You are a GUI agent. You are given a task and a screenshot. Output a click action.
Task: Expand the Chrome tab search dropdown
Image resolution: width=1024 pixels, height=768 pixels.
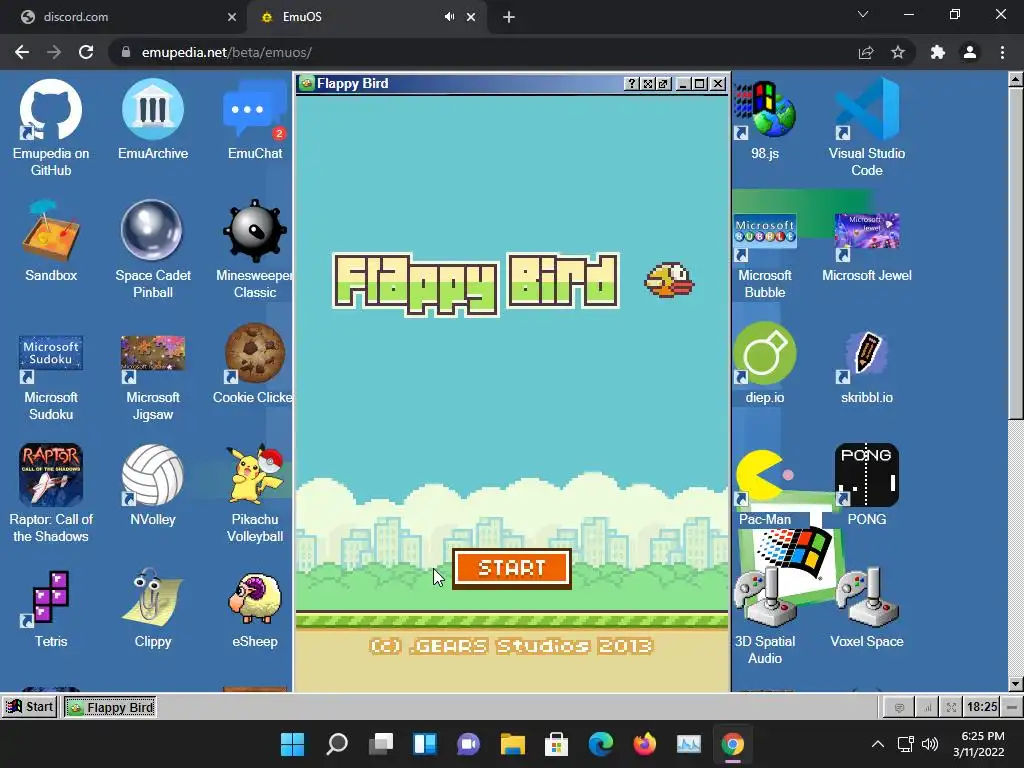click(x=863, y=14)
